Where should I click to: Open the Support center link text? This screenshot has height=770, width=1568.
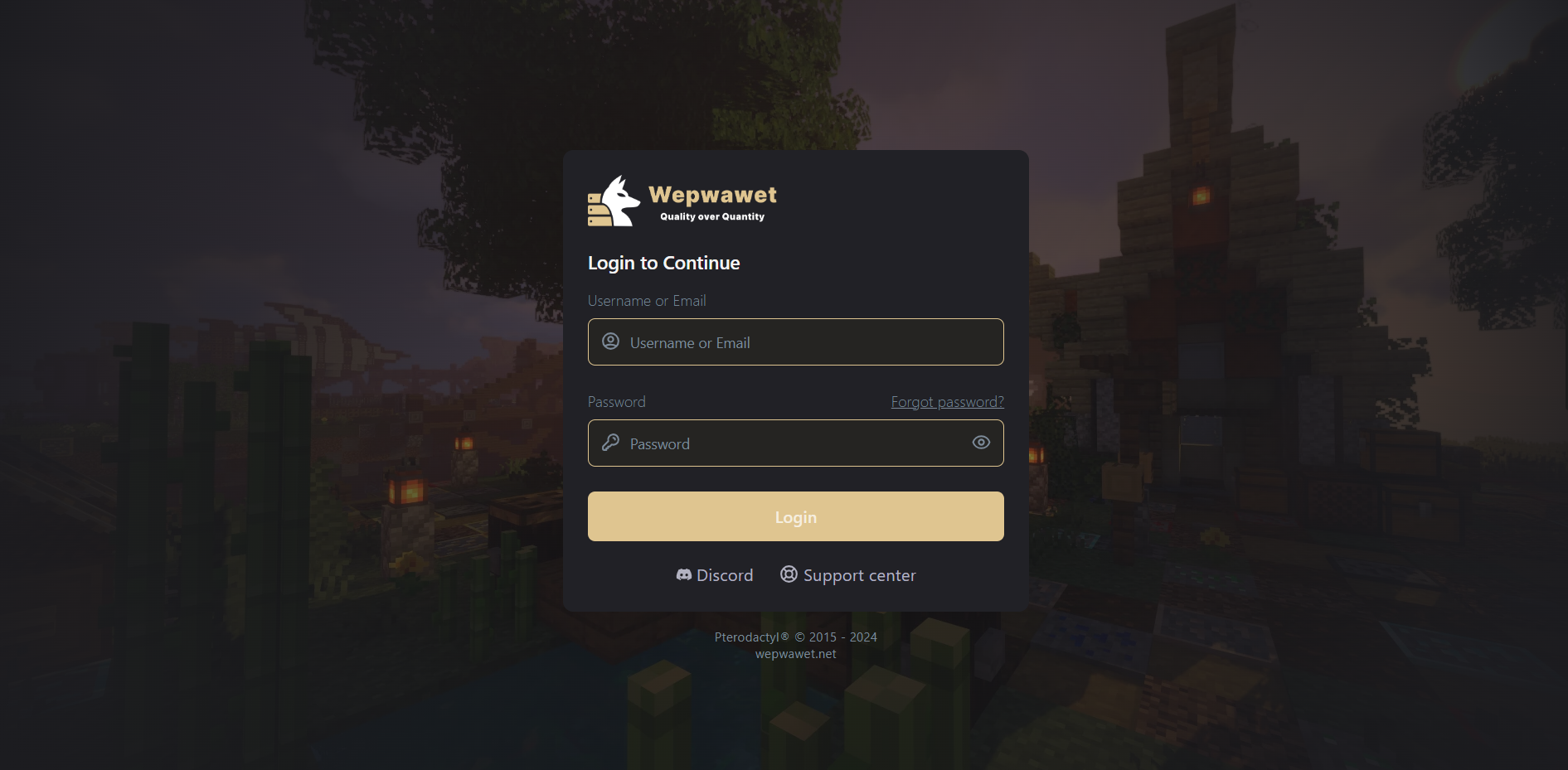coord(860,575)
